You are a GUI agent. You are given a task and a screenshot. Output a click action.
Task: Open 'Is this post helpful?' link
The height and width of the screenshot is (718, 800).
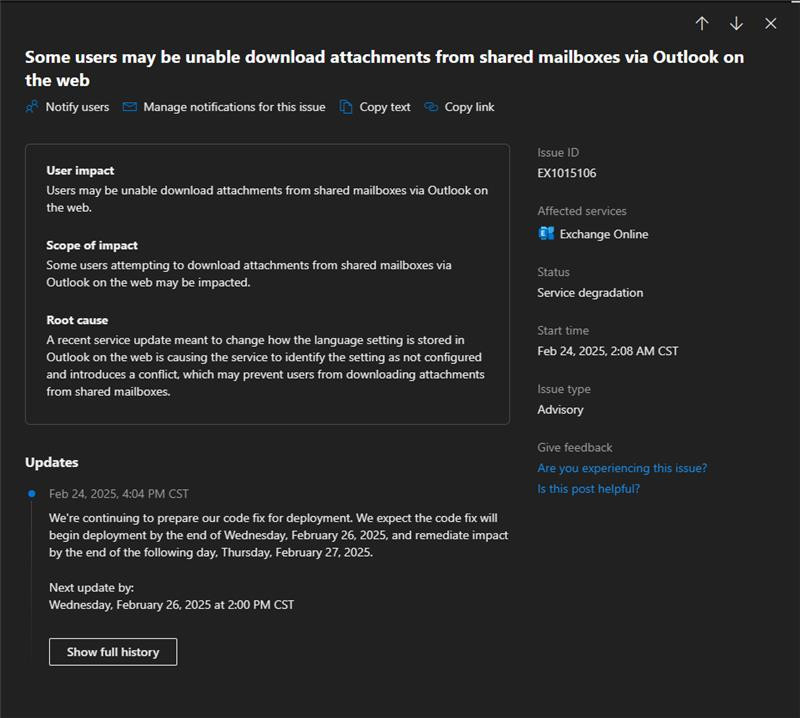click(x=588, y=489)
